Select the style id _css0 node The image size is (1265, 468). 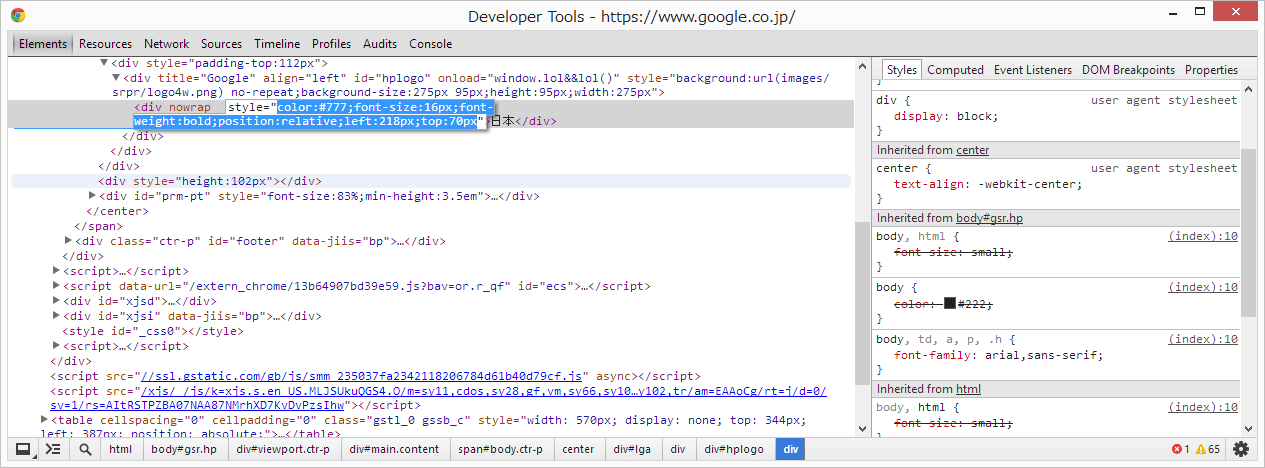[x=153, y=331]
